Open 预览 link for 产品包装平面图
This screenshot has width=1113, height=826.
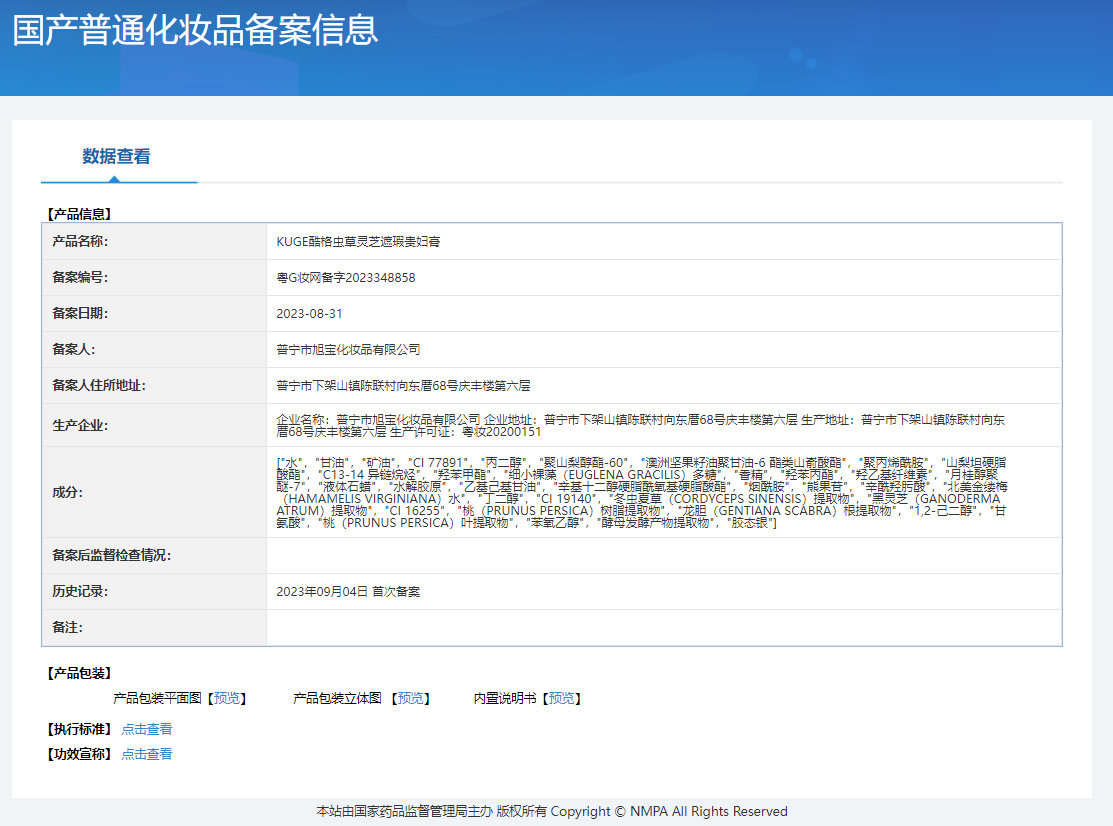click(226, 698)
